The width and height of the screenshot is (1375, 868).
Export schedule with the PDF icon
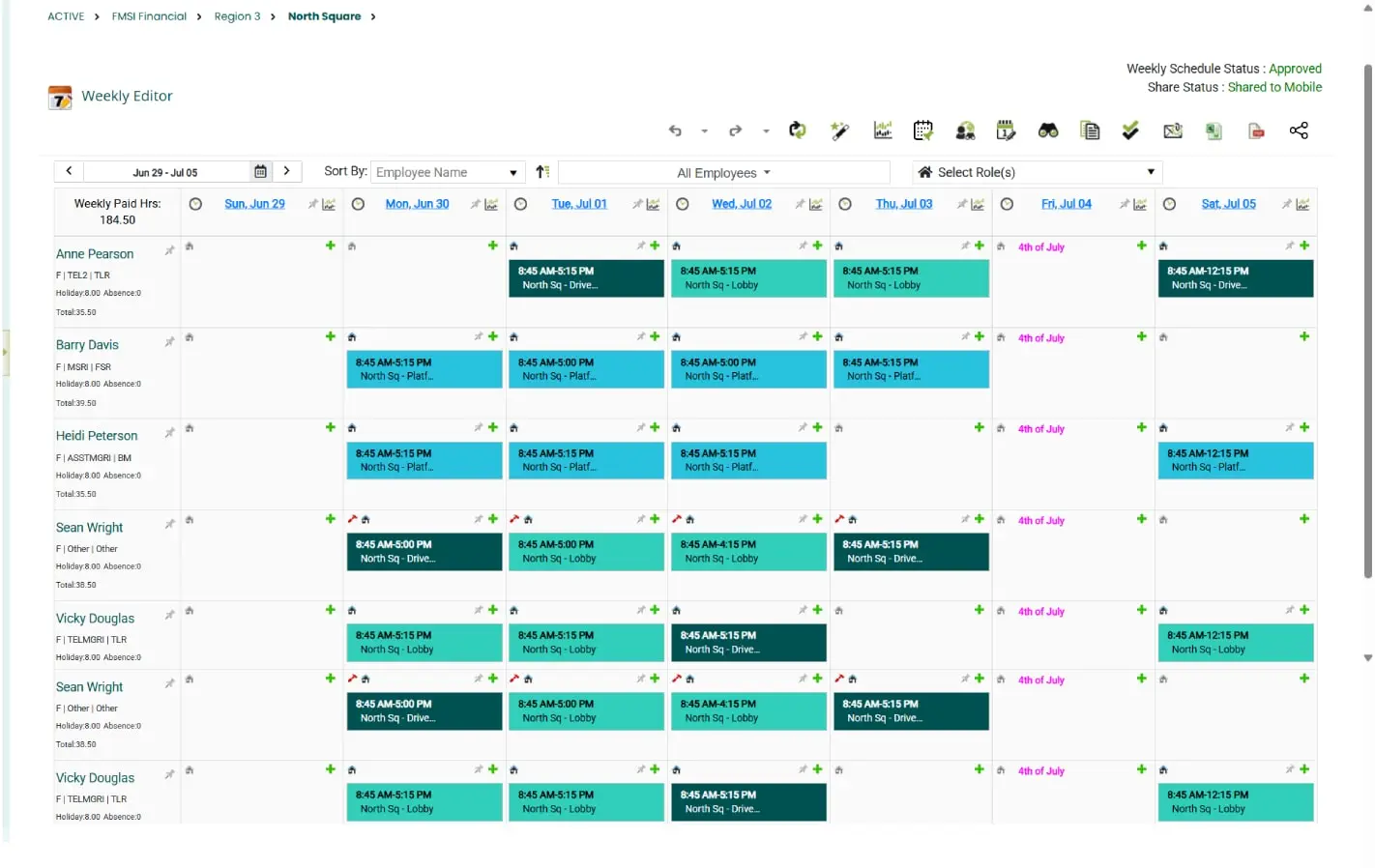coord(1256,130)
